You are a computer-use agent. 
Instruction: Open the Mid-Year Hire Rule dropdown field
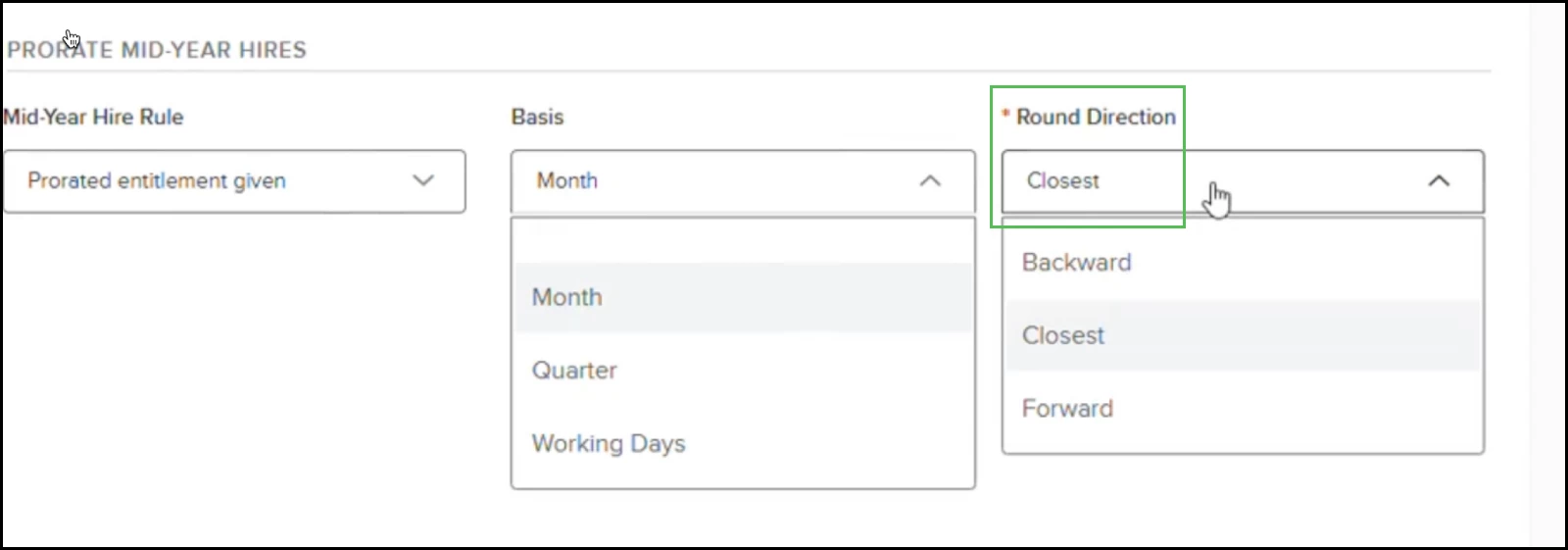pyautogui.click(x=216, y=181)
